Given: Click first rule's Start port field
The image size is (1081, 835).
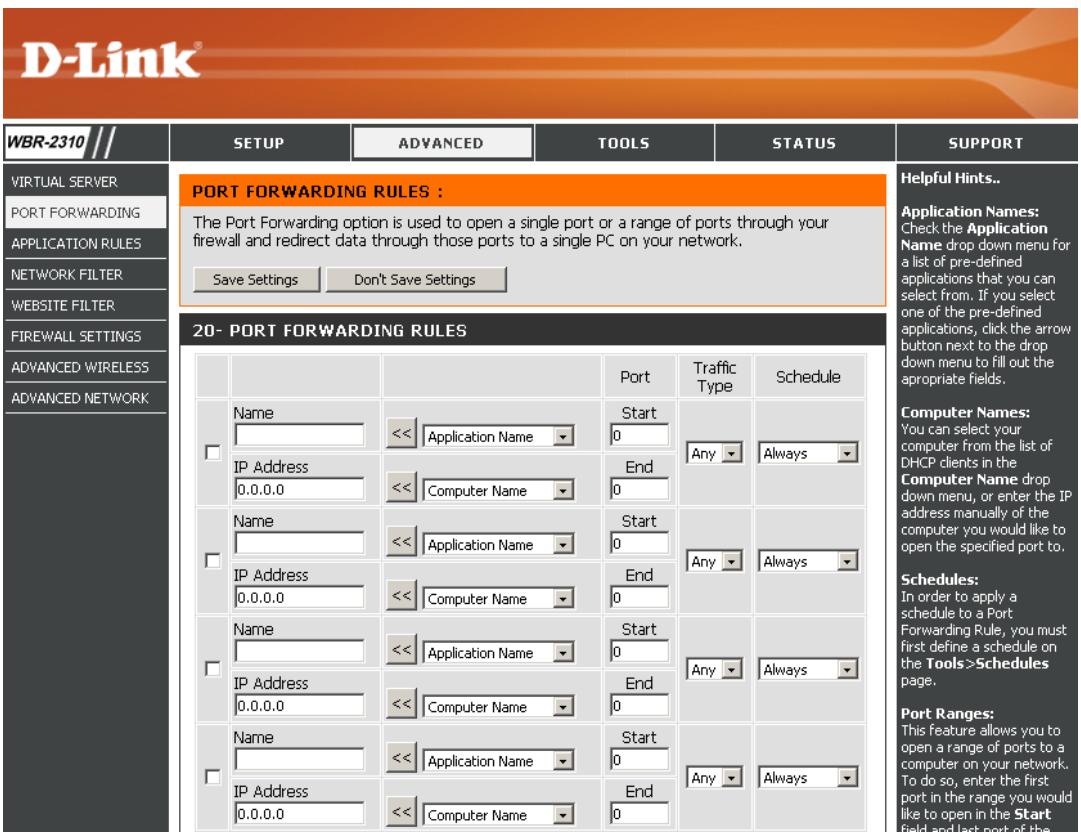Looking at the screenshot, I should point(639,435).
